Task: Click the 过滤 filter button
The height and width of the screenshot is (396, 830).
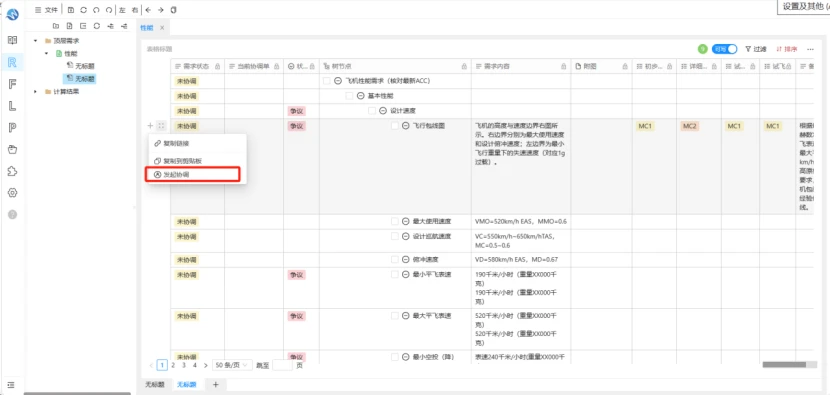Action: point(756,49)
